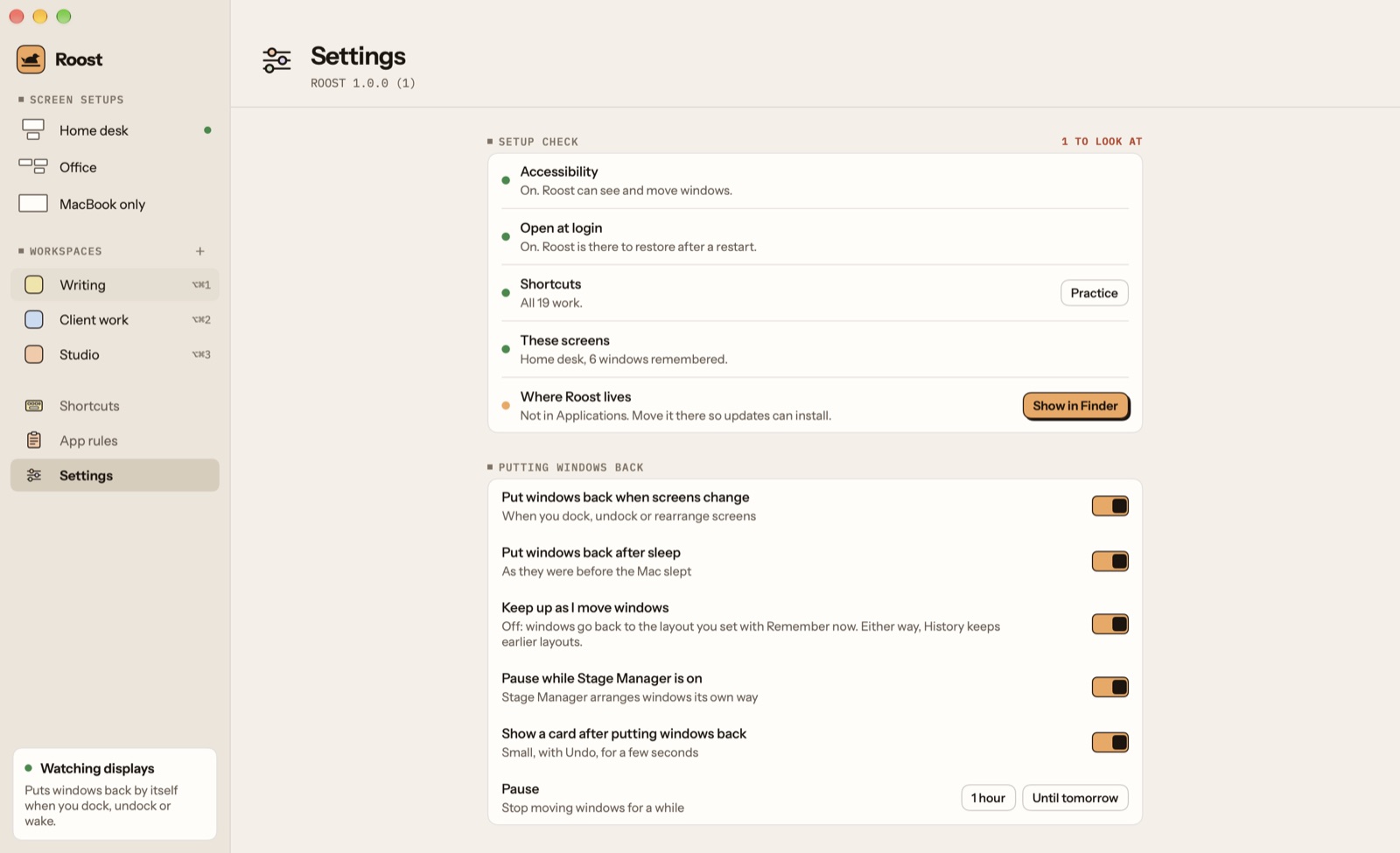Open the Studio workspace
The image size is (1400, 853).
pos(115,354)
